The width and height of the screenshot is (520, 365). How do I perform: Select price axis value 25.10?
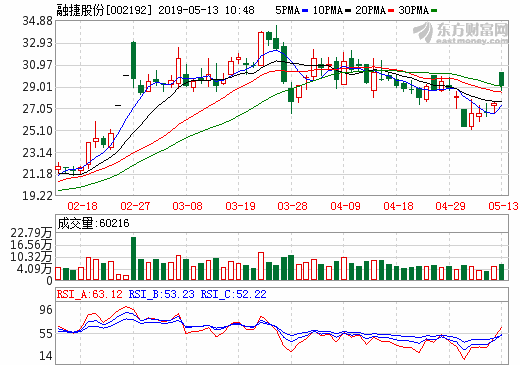pyautogui.click(x=37, y=131)
